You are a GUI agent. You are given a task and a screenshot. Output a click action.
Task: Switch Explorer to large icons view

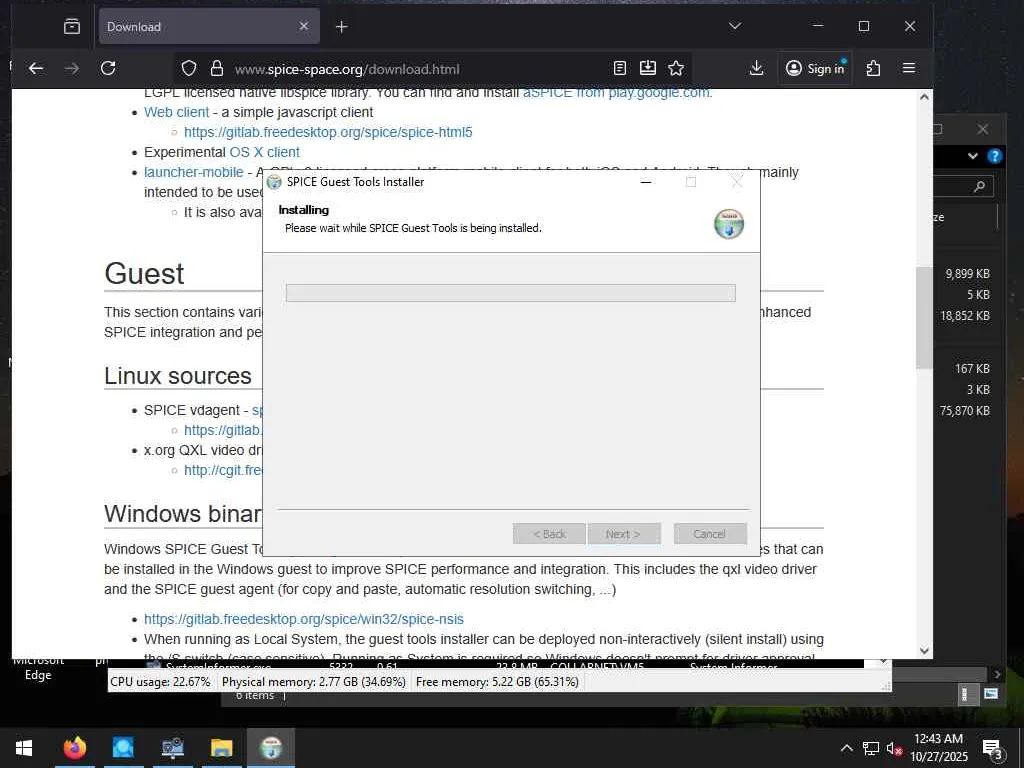[991, 694]
